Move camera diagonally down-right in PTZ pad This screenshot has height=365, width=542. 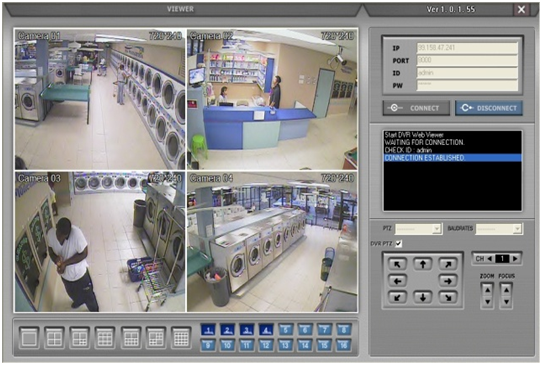(x=448, y=297)
